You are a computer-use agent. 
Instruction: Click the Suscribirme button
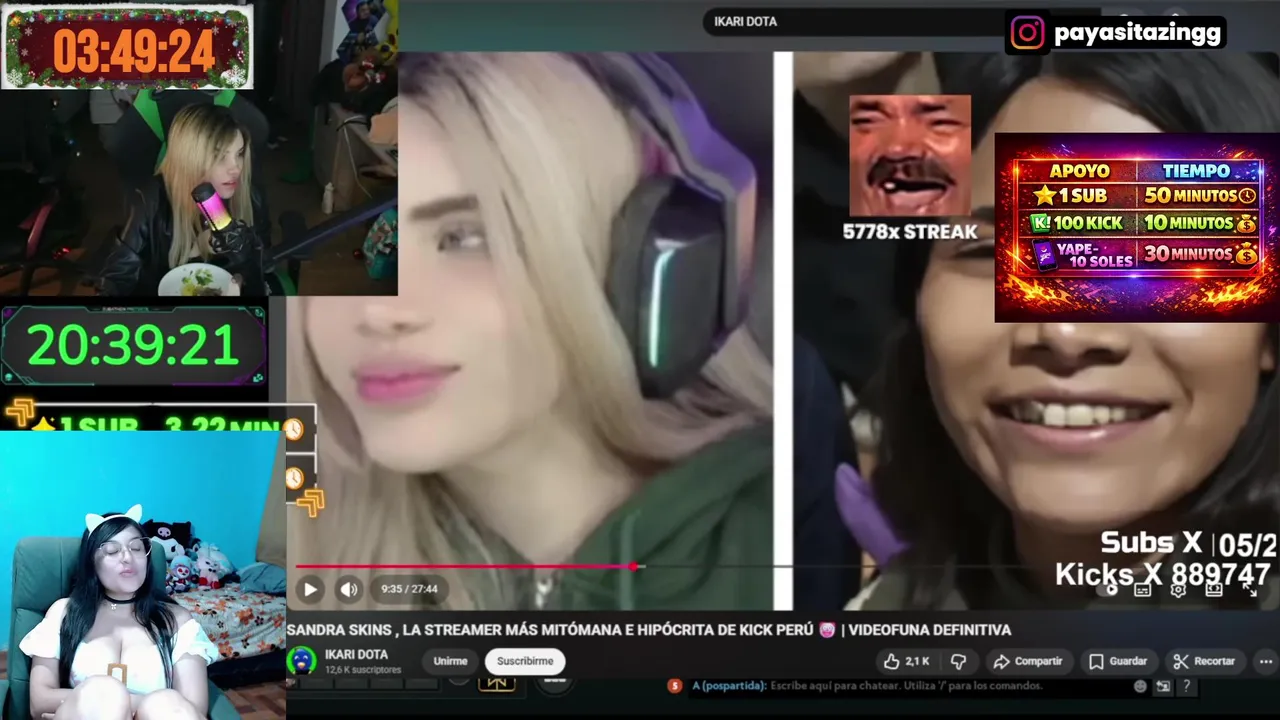coord(525,661)
